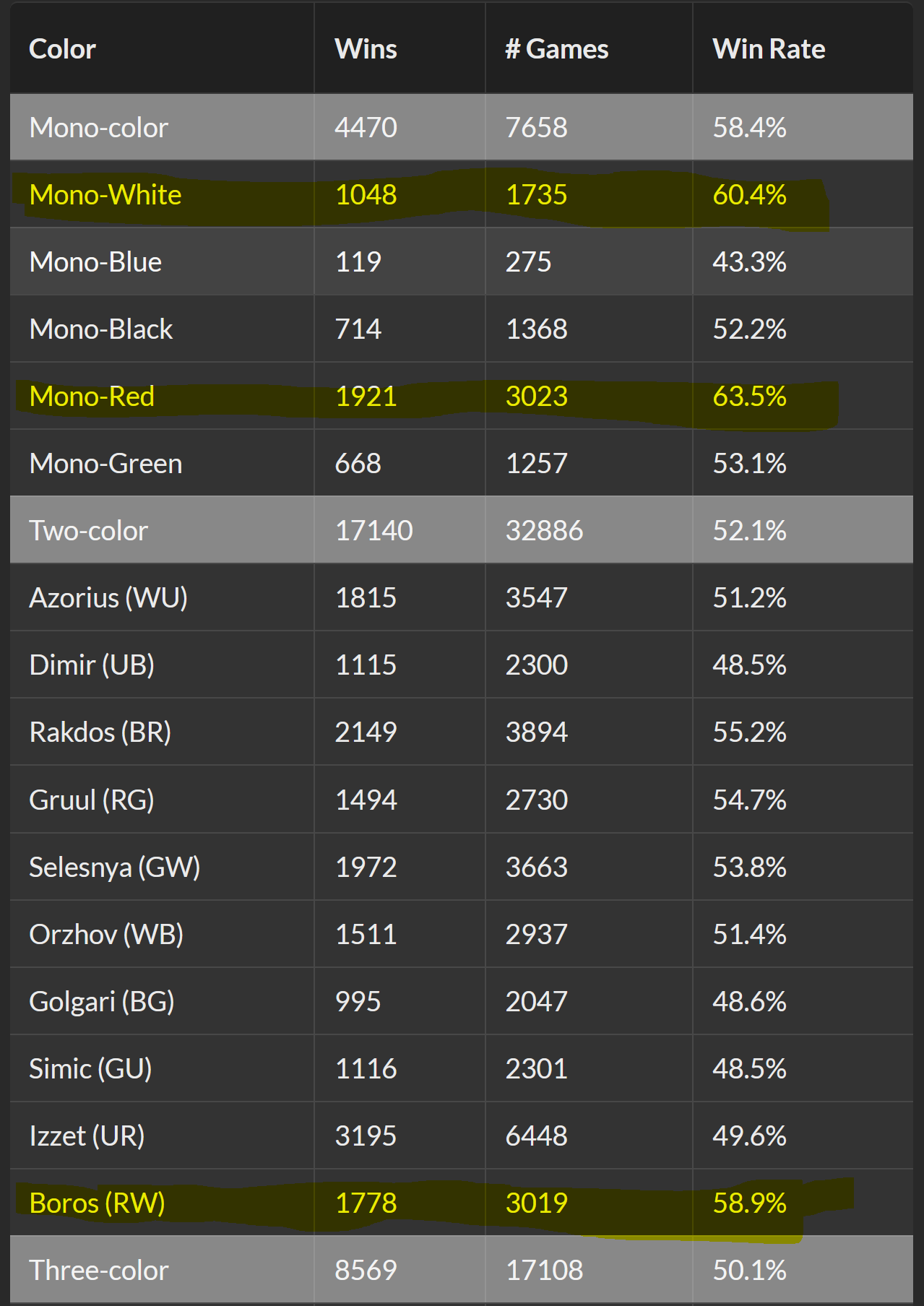Select the Selesnya (GW) row label
This screenshot has height=1306, width=924.
[114, 867]
